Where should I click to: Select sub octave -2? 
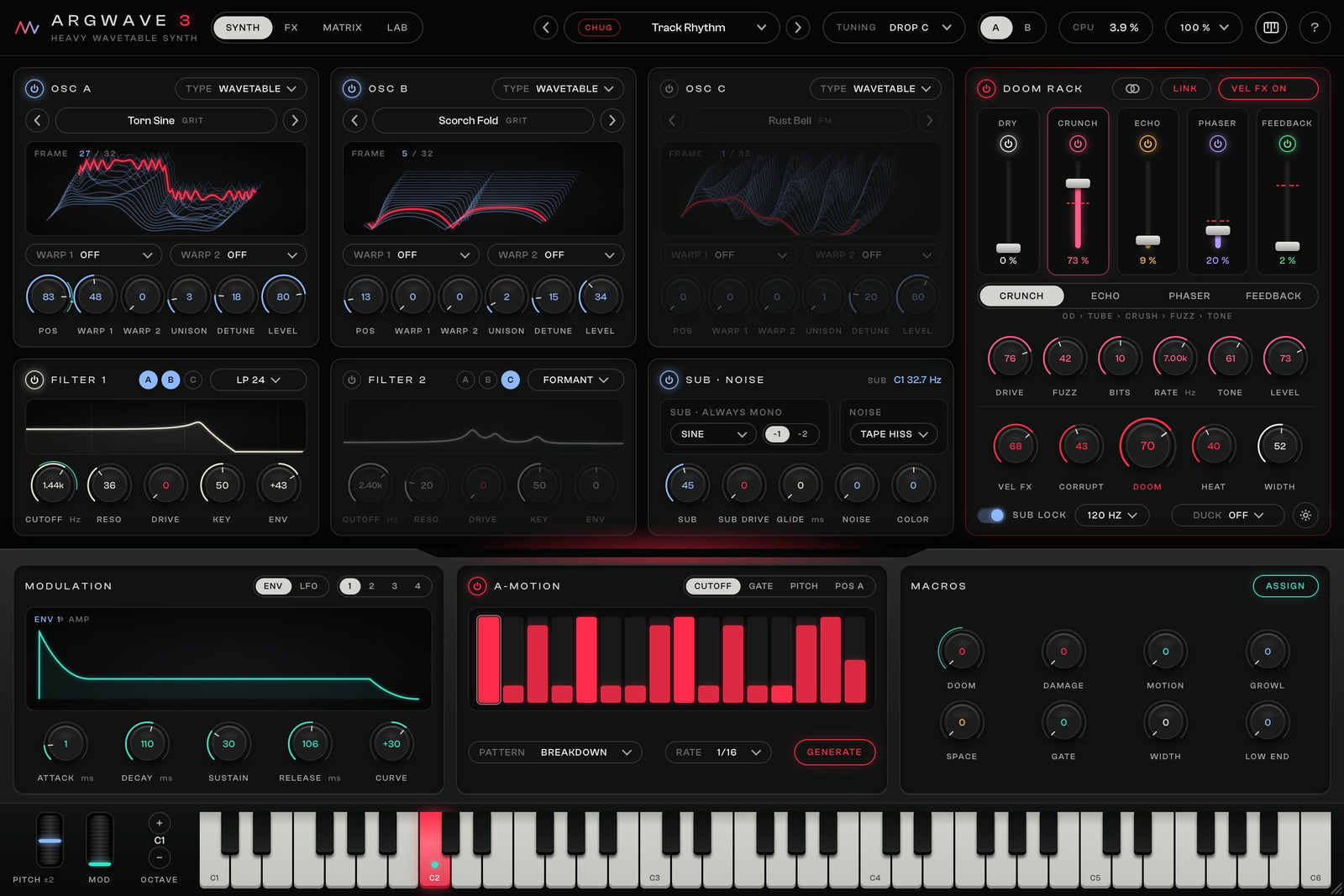803,434
